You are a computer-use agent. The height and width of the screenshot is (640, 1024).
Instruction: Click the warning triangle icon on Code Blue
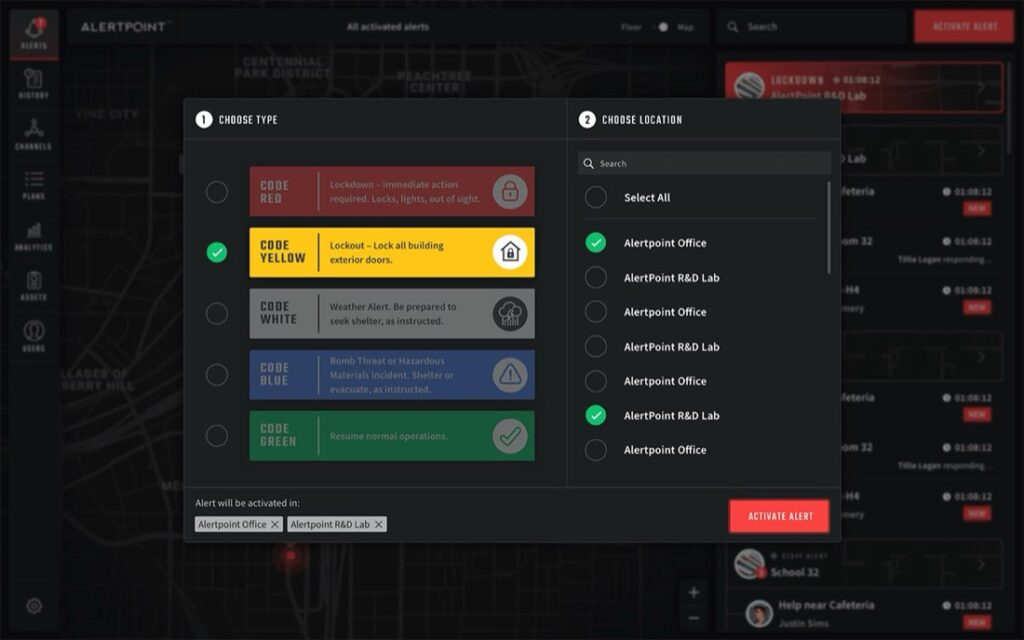coord(510,375)
